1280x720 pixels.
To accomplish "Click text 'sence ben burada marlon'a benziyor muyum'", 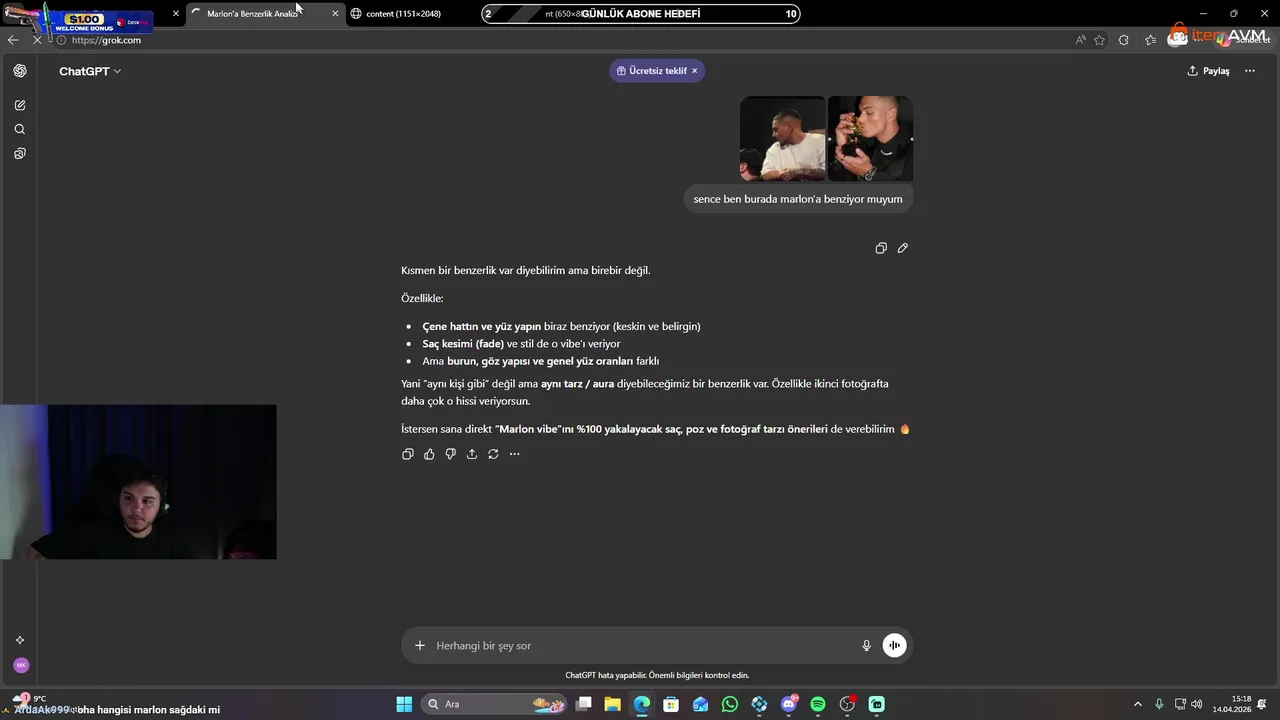I will tap(798, 199).
